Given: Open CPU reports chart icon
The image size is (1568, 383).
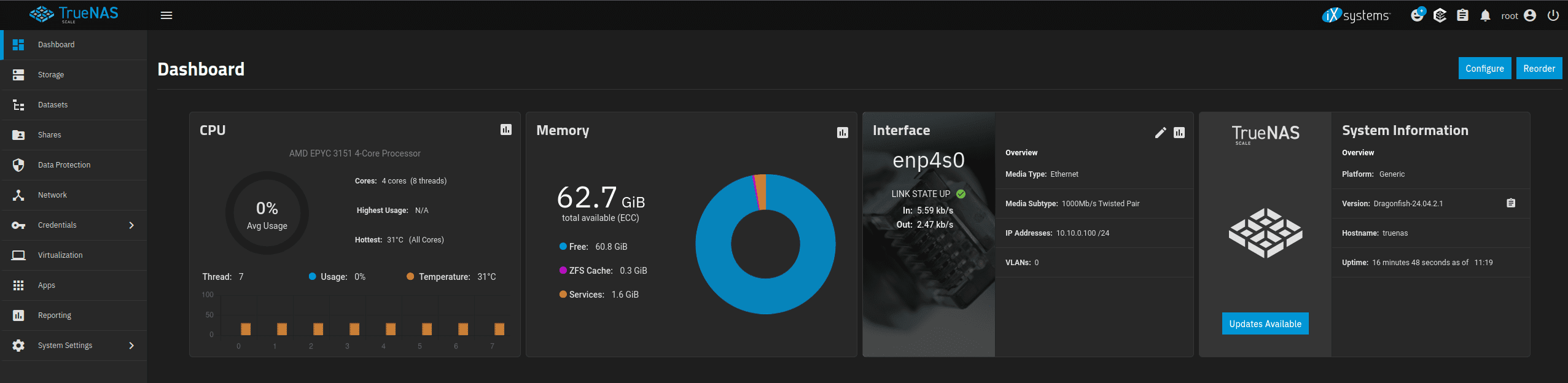Looking at the screenshot, I should coord(505,130).
